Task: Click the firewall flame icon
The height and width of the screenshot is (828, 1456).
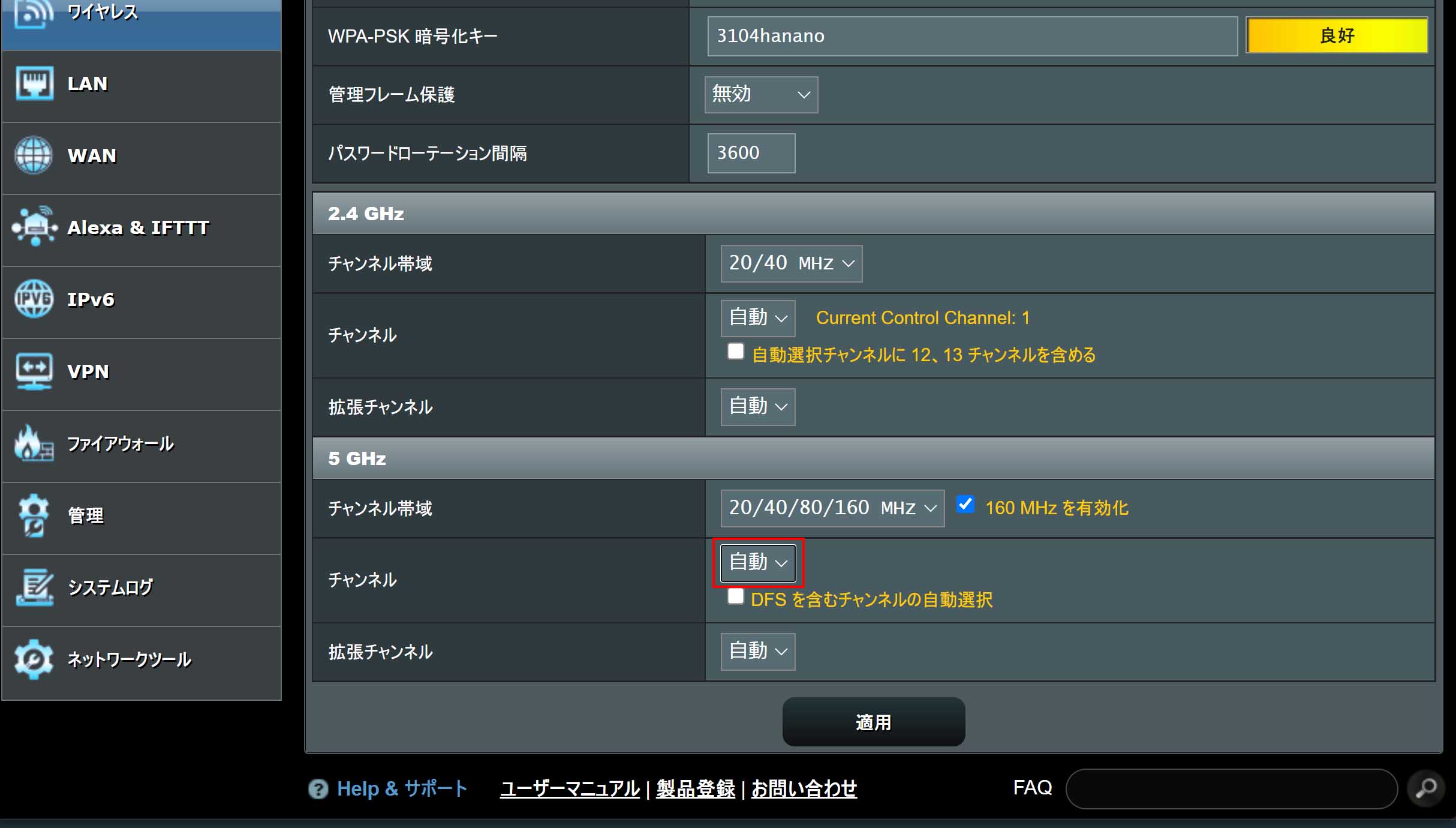Action: pos(34,443)
